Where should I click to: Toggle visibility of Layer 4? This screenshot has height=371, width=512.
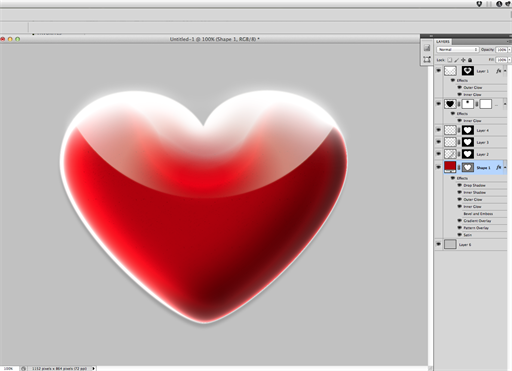pyautogui.click(x=439, y=130)
